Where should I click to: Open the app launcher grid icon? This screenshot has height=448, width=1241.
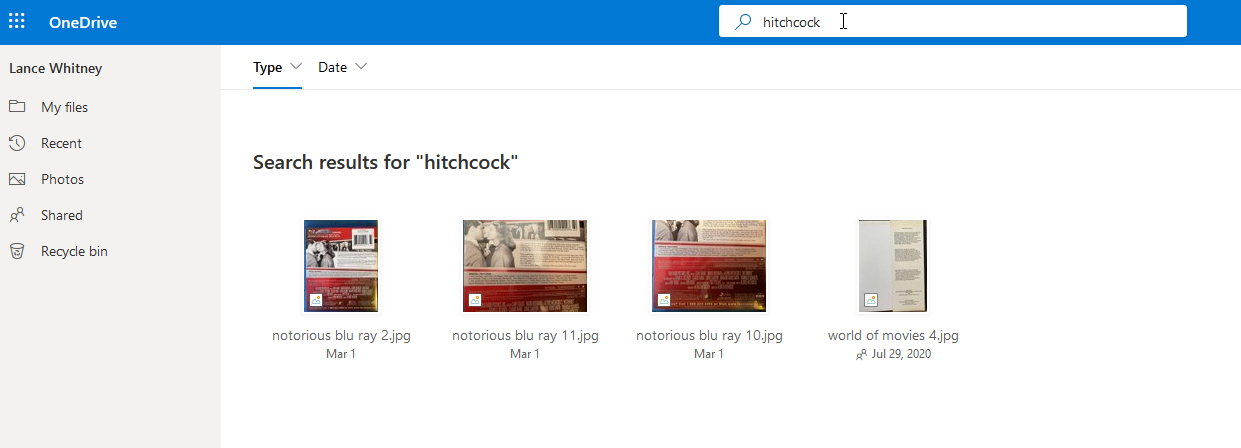(x=17, y=22)
